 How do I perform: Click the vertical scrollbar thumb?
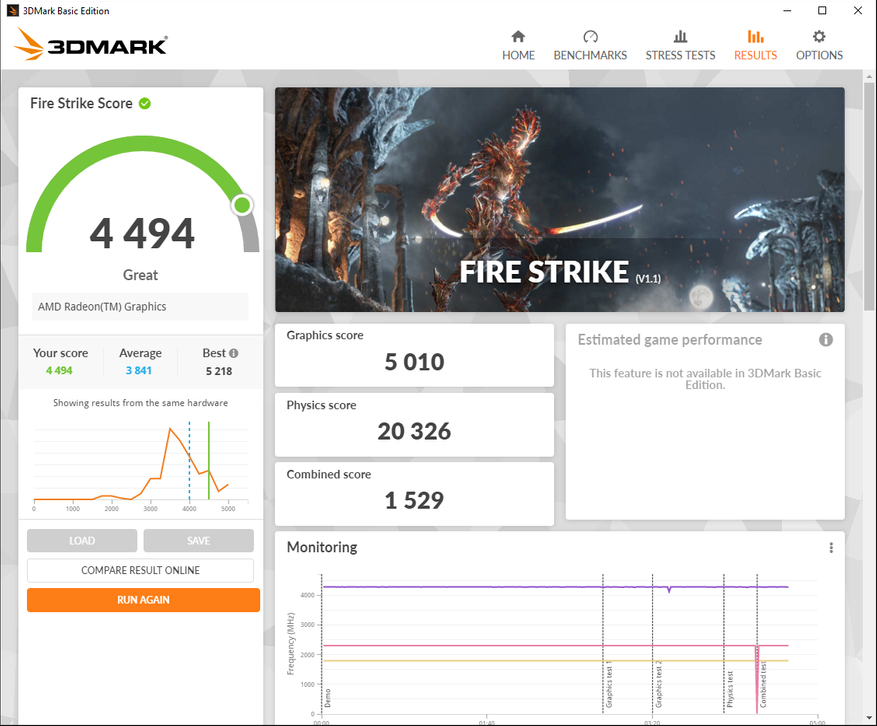(869, 196)
